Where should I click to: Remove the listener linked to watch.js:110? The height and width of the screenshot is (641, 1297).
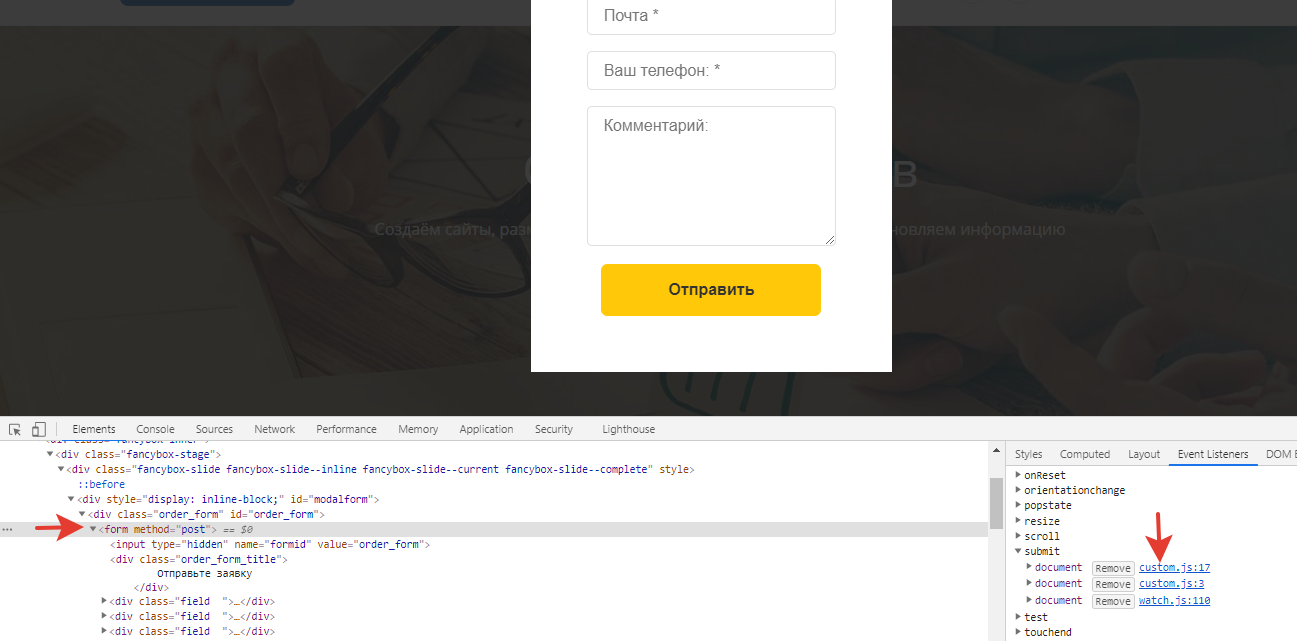[1113, 601]
